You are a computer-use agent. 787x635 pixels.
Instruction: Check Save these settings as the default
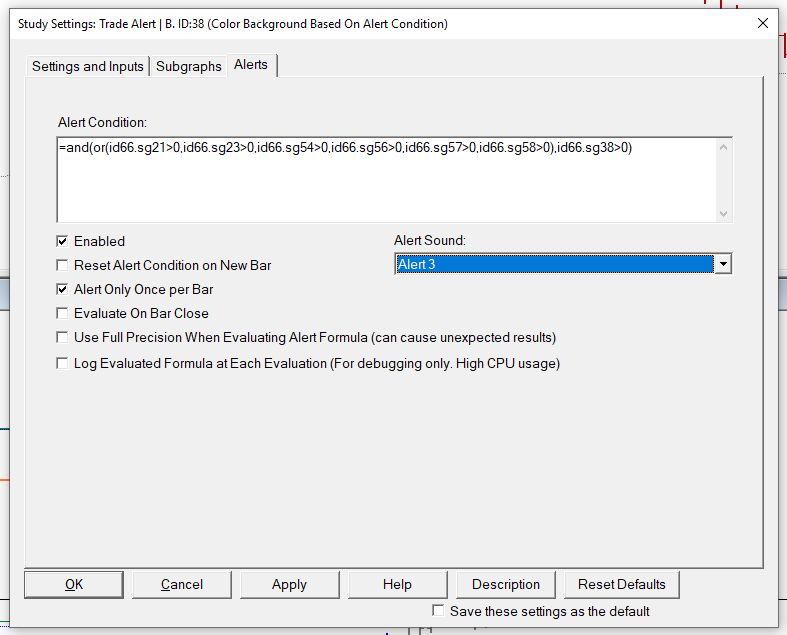pyautogui.click(x=438, y=610)
